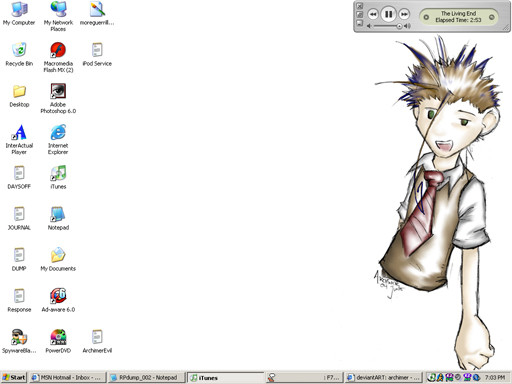Open the Windows Start menu

(x=14, y=378)
